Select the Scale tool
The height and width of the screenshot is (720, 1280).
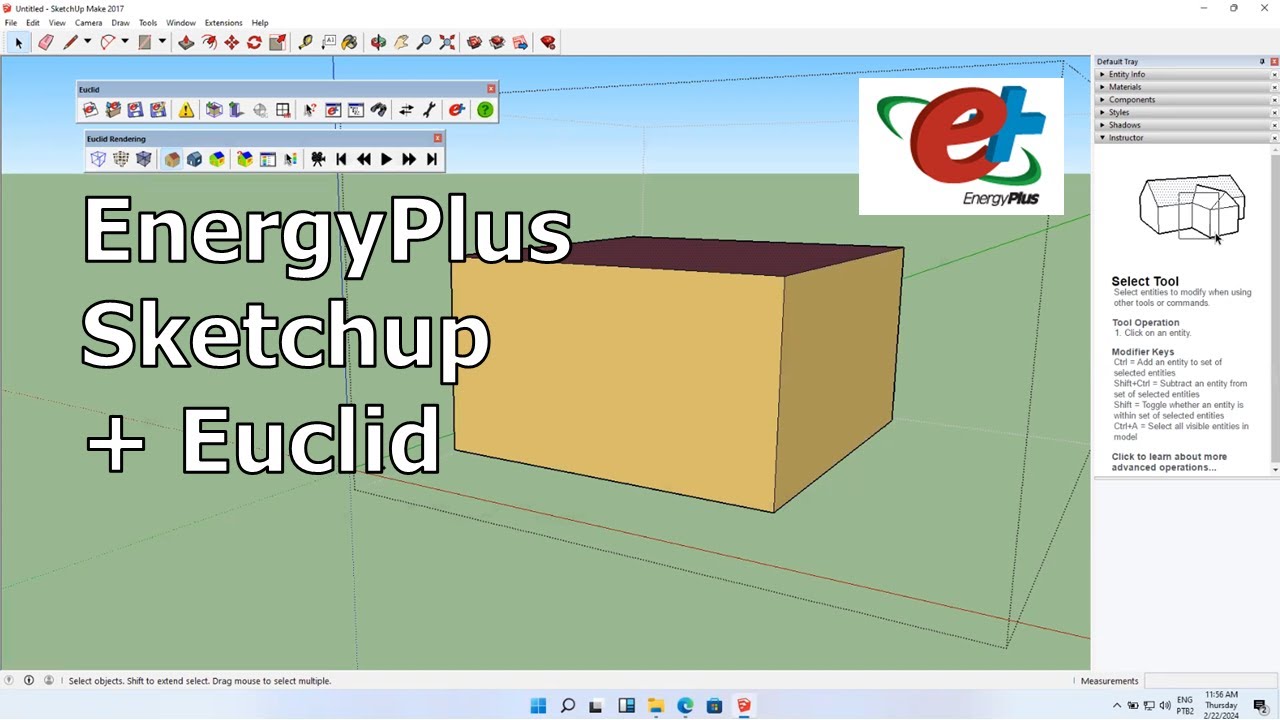277,42
